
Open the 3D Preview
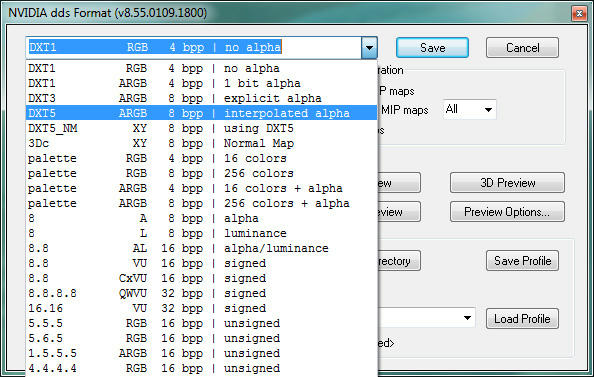coord(507,183)
